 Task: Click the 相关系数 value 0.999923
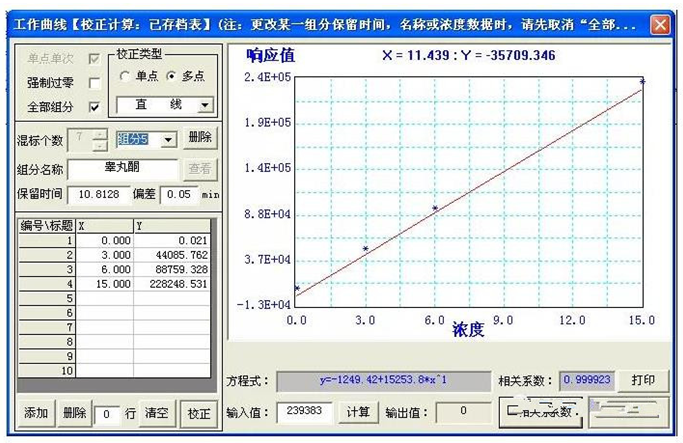587,380
